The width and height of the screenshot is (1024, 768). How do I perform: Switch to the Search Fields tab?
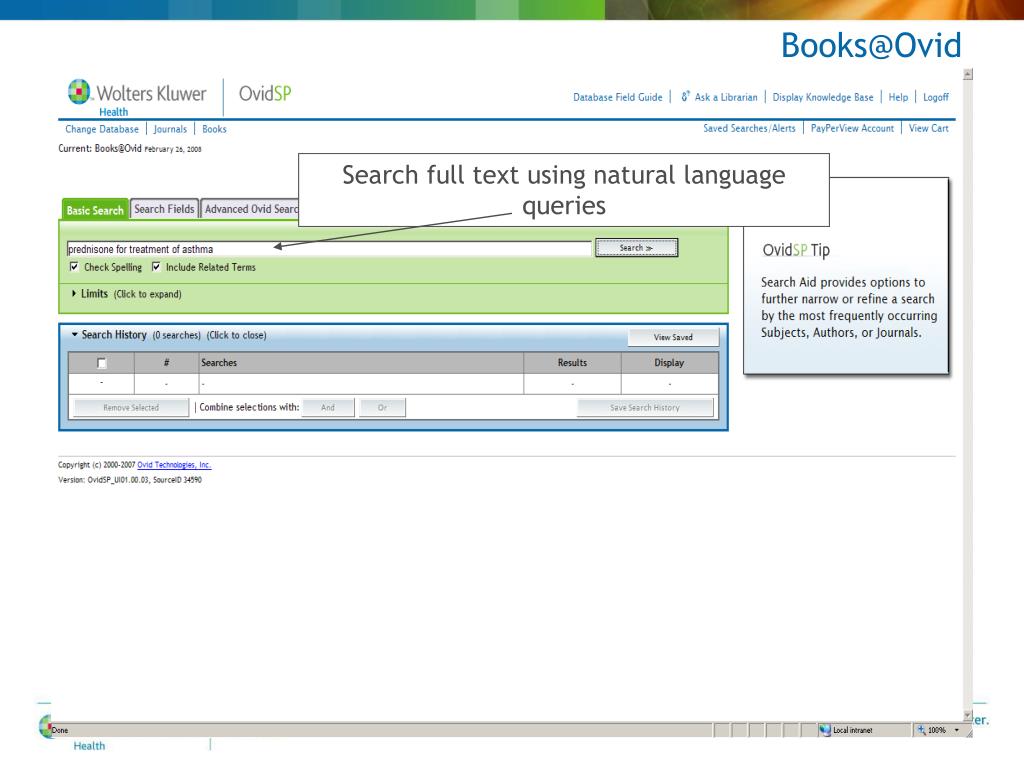click(164, 209)
